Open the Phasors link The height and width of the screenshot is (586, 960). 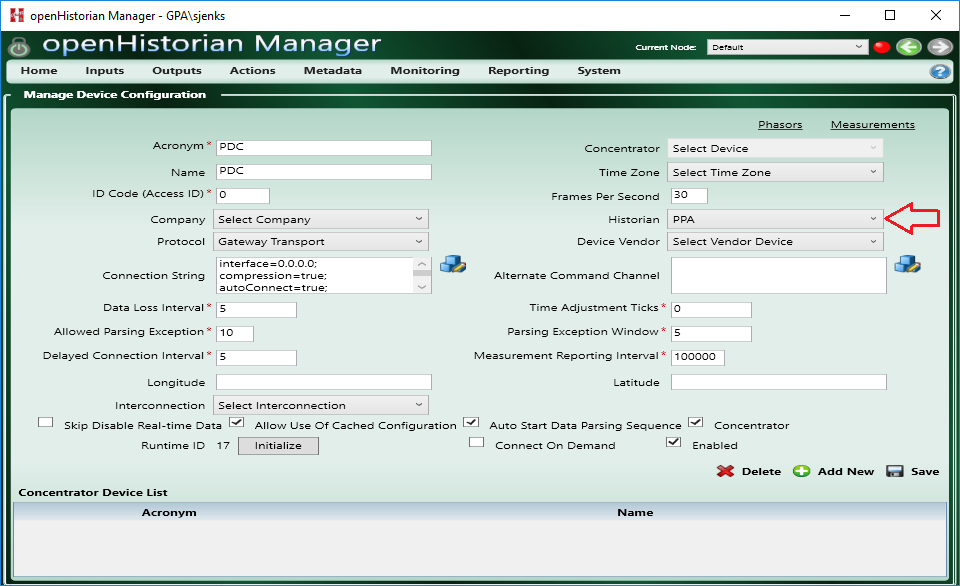tap(780, 124)
